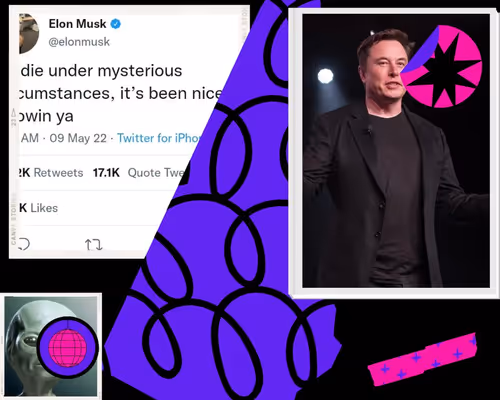Viewport: 500px width, 400px height.
Task: Select the pink disco ball sticker
Action: point(68,347)
